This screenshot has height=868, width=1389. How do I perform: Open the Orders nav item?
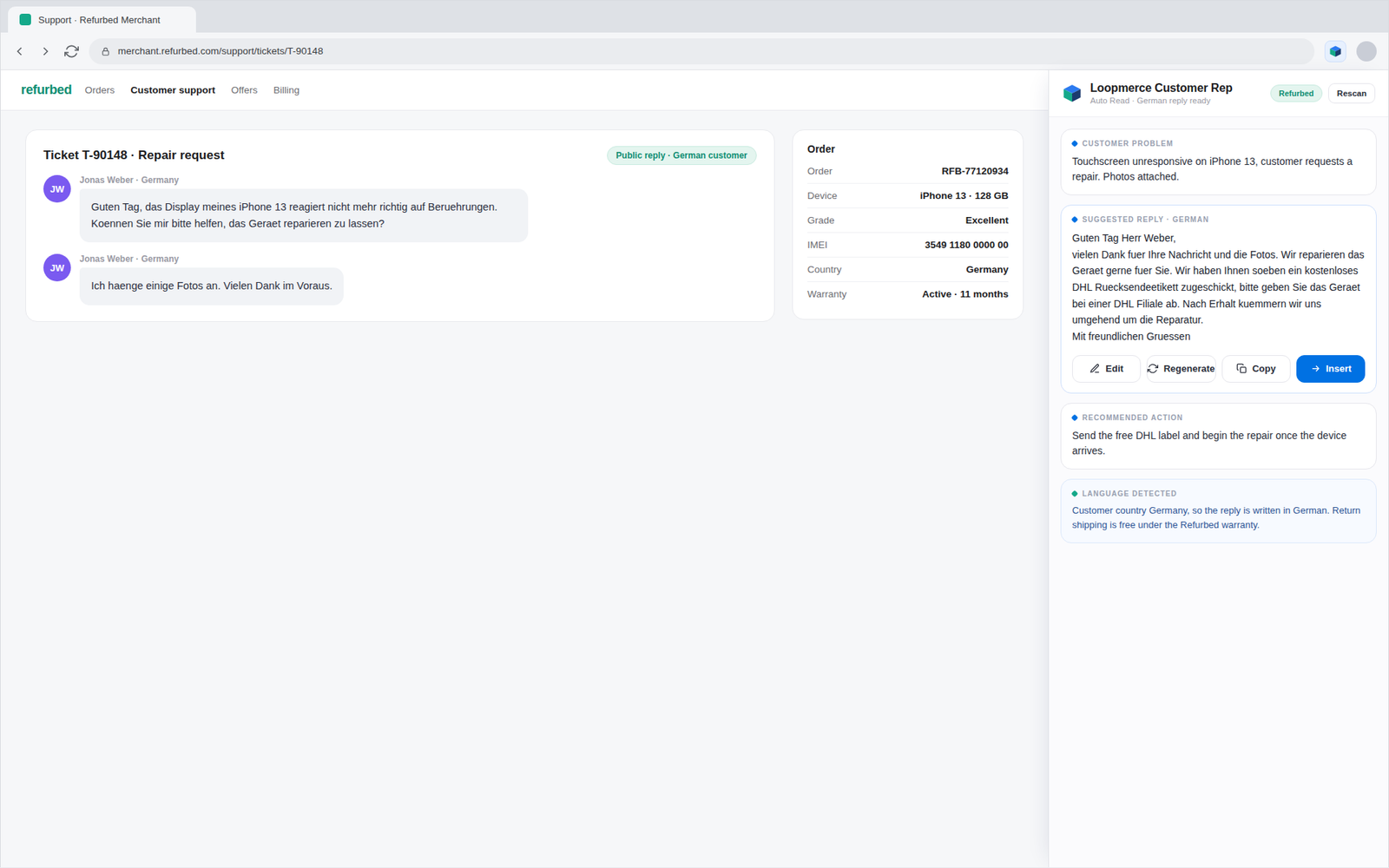pyautogui.click(x=100, y=90)
